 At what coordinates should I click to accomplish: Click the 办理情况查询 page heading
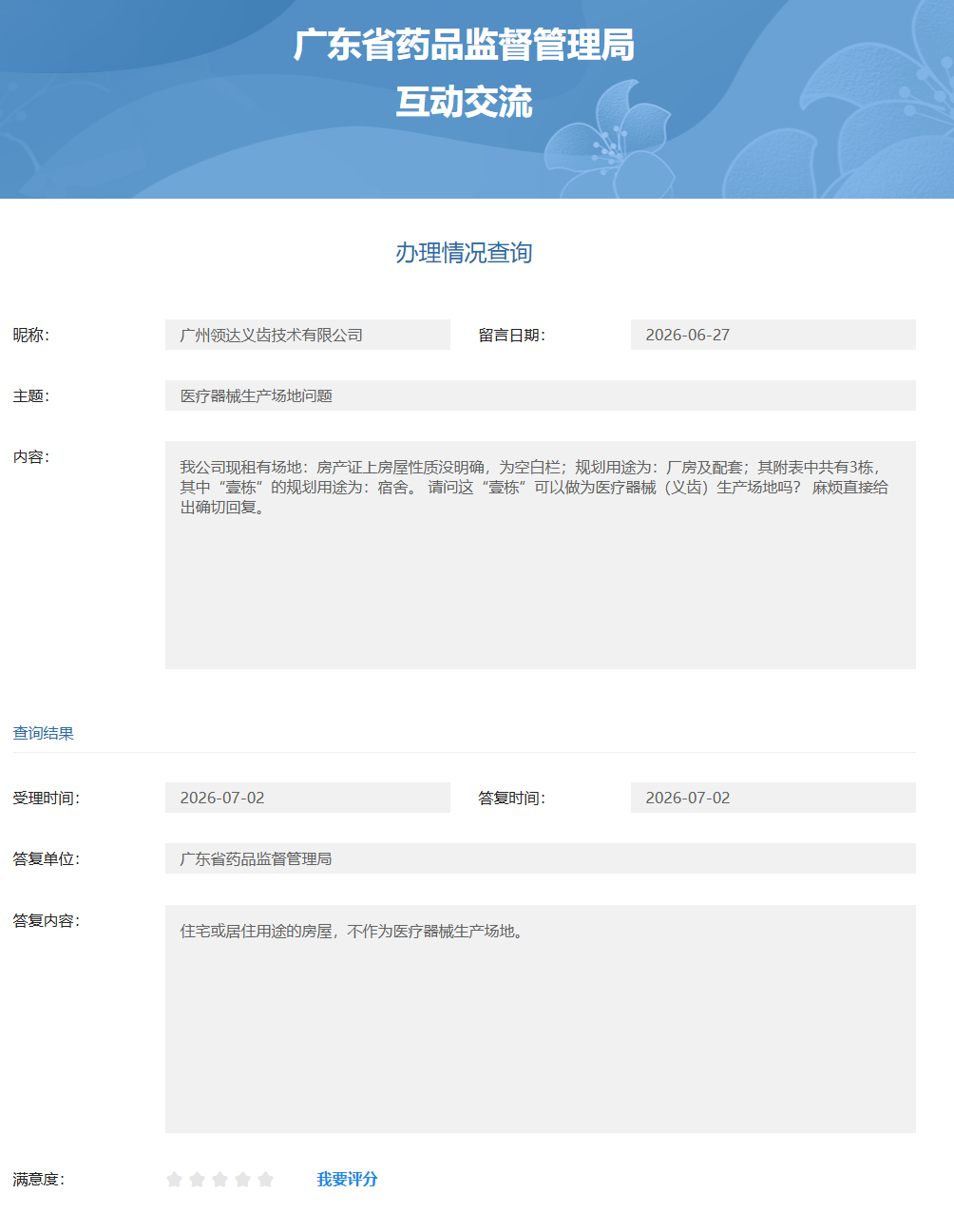(x=464, y=253)
